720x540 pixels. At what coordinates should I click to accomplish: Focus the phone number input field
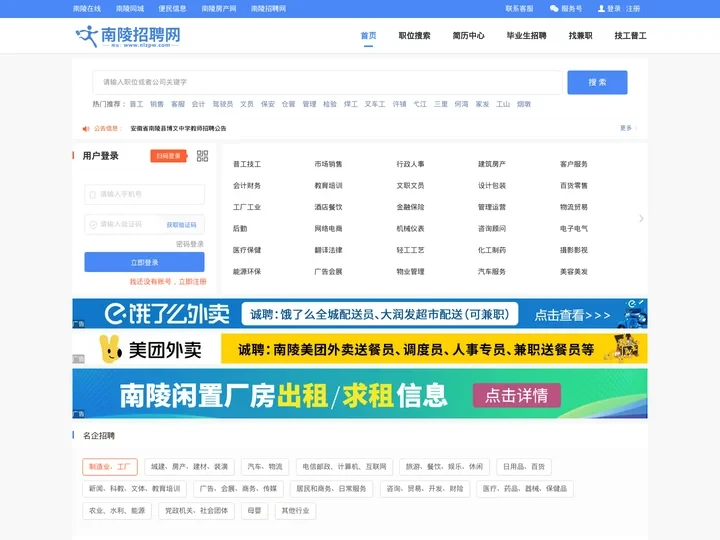pyautogui.click(x=145, y=194)
